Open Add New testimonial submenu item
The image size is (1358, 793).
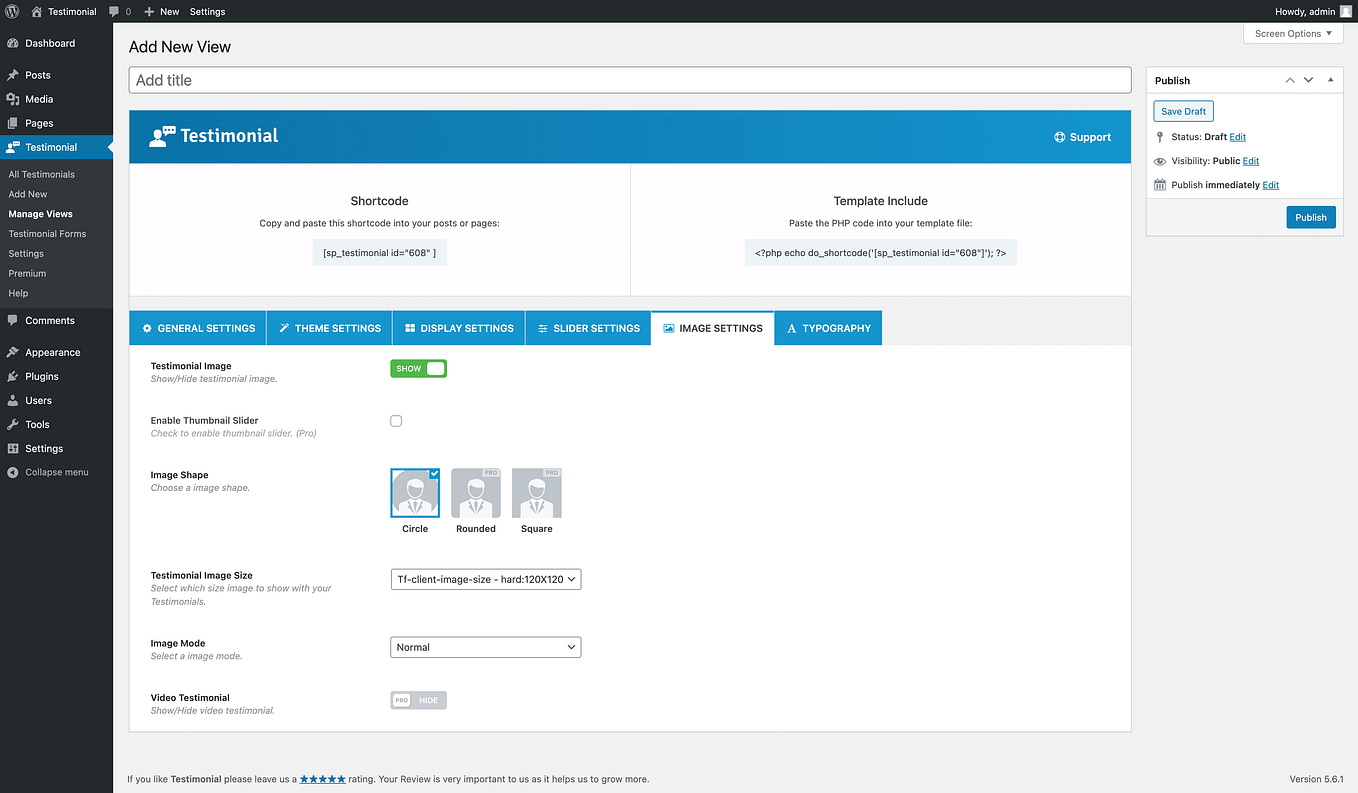[28, 194]
